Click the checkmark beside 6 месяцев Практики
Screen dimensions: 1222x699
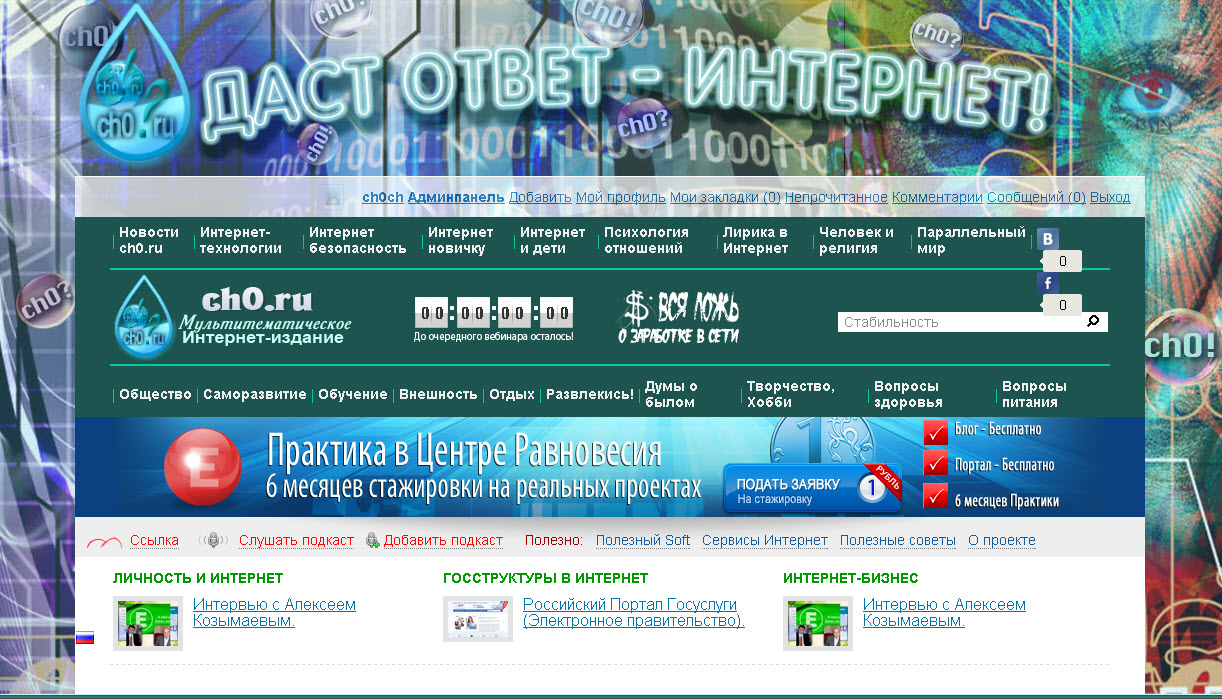pyautogui.click(x=935, y=496)
